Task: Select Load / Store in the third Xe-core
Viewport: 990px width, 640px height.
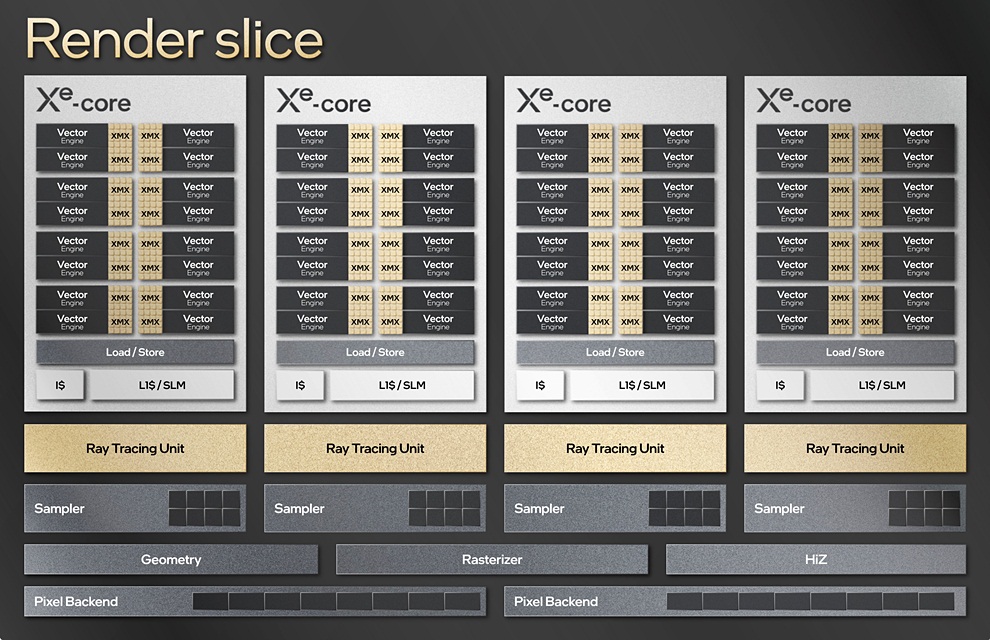Action: pos(615,352)
